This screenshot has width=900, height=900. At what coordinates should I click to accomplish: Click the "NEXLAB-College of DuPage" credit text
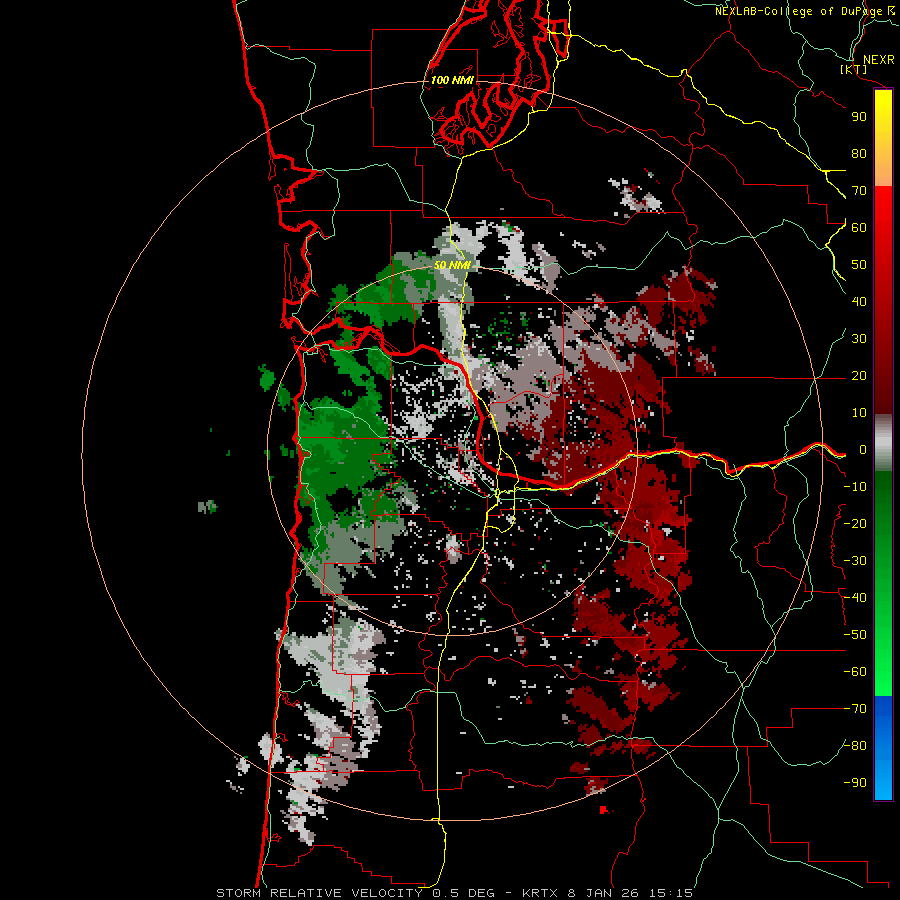[798, 11]
